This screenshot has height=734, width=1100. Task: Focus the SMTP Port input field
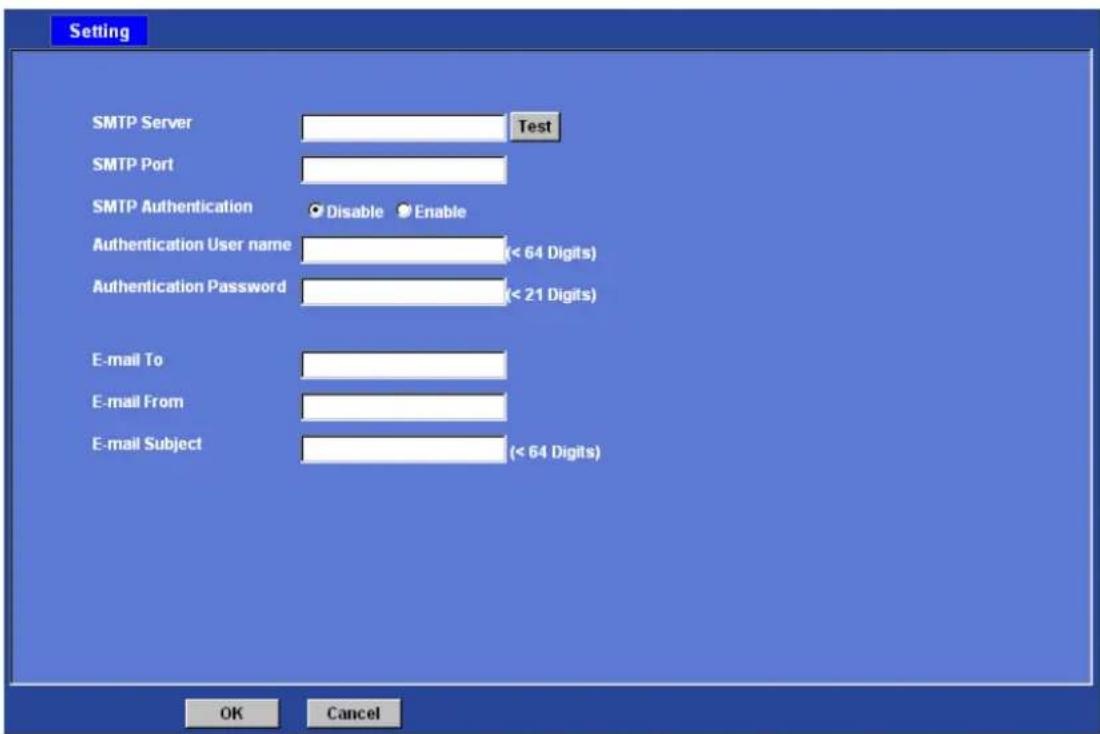point(403,170)
